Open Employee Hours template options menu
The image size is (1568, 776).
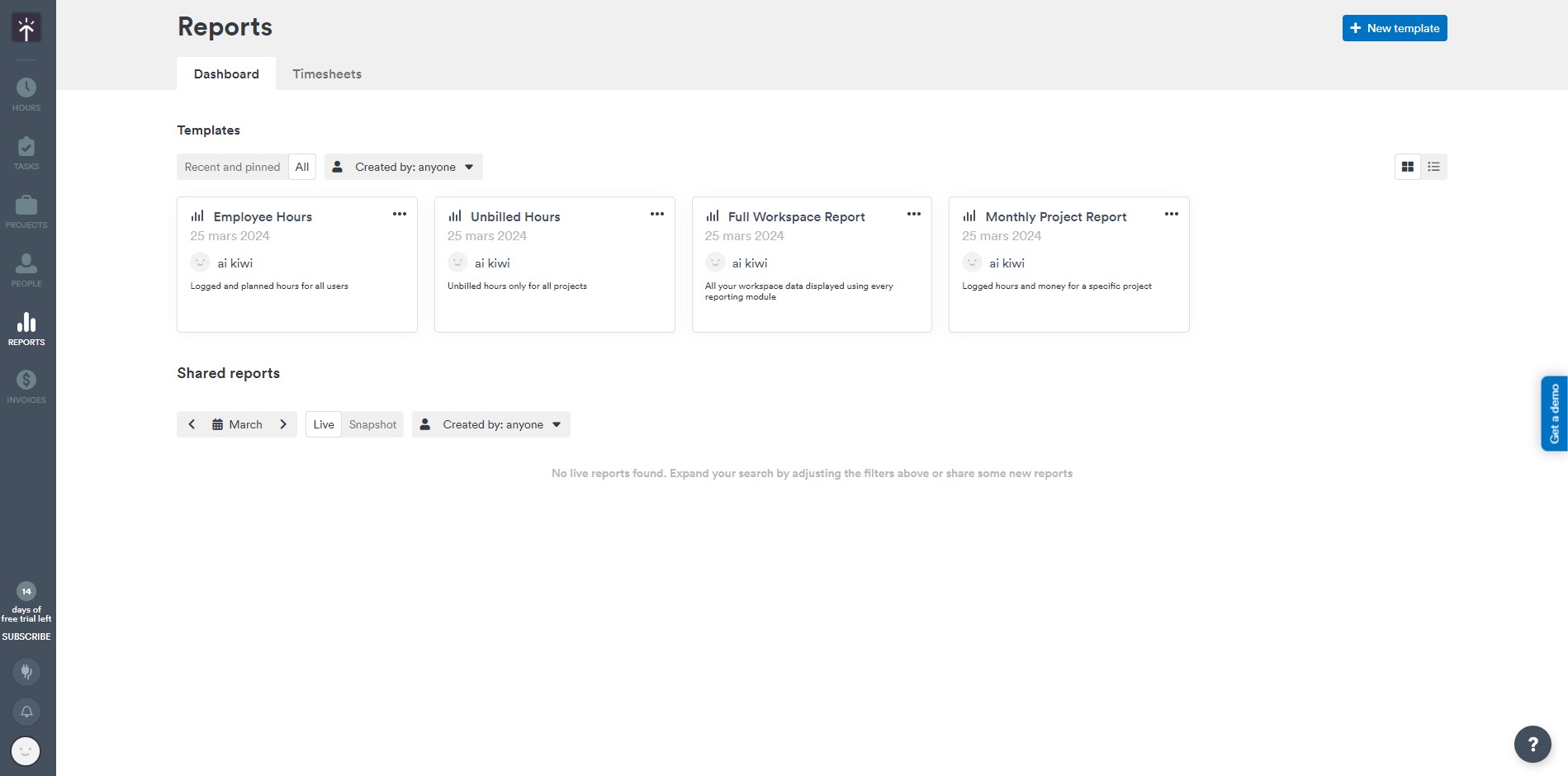pyautogui.click(x=400, y=215)
